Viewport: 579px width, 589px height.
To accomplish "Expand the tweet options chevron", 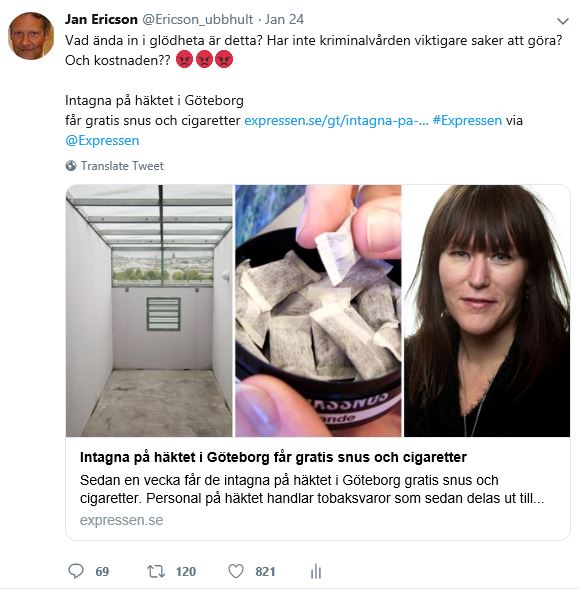I will (x=562, y=21).
